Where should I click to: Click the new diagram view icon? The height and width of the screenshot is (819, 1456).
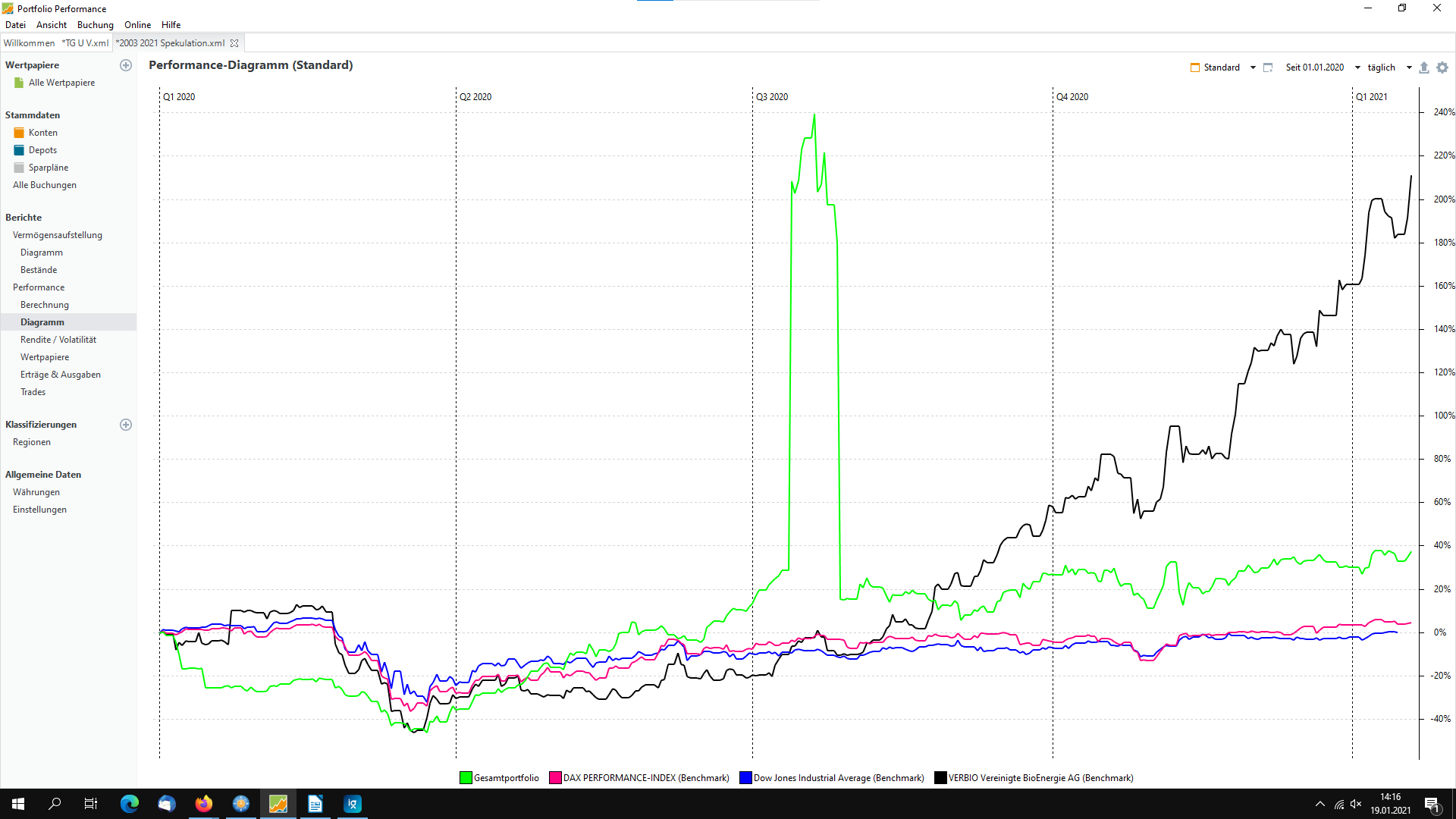tap(1268, 67)
